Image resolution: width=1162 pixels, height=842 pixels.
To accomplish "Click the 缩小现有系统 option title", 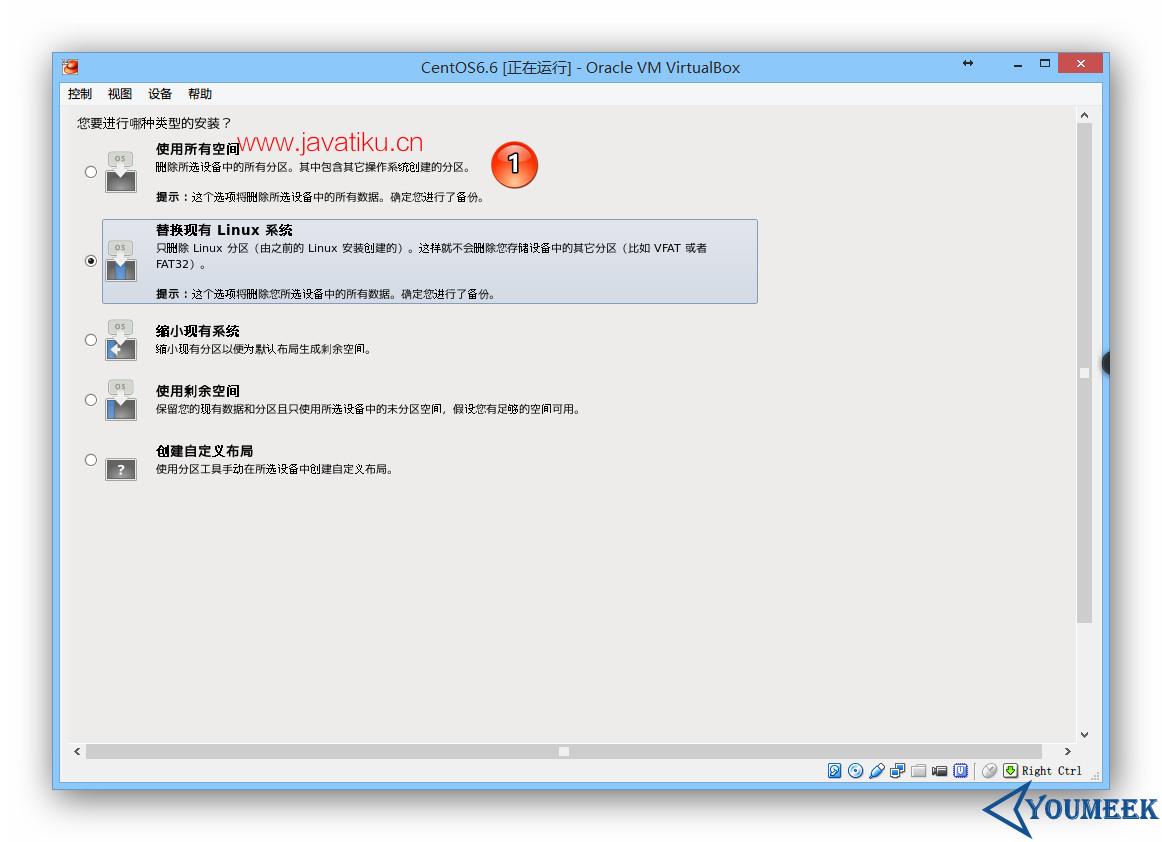I will pos(198,331).
